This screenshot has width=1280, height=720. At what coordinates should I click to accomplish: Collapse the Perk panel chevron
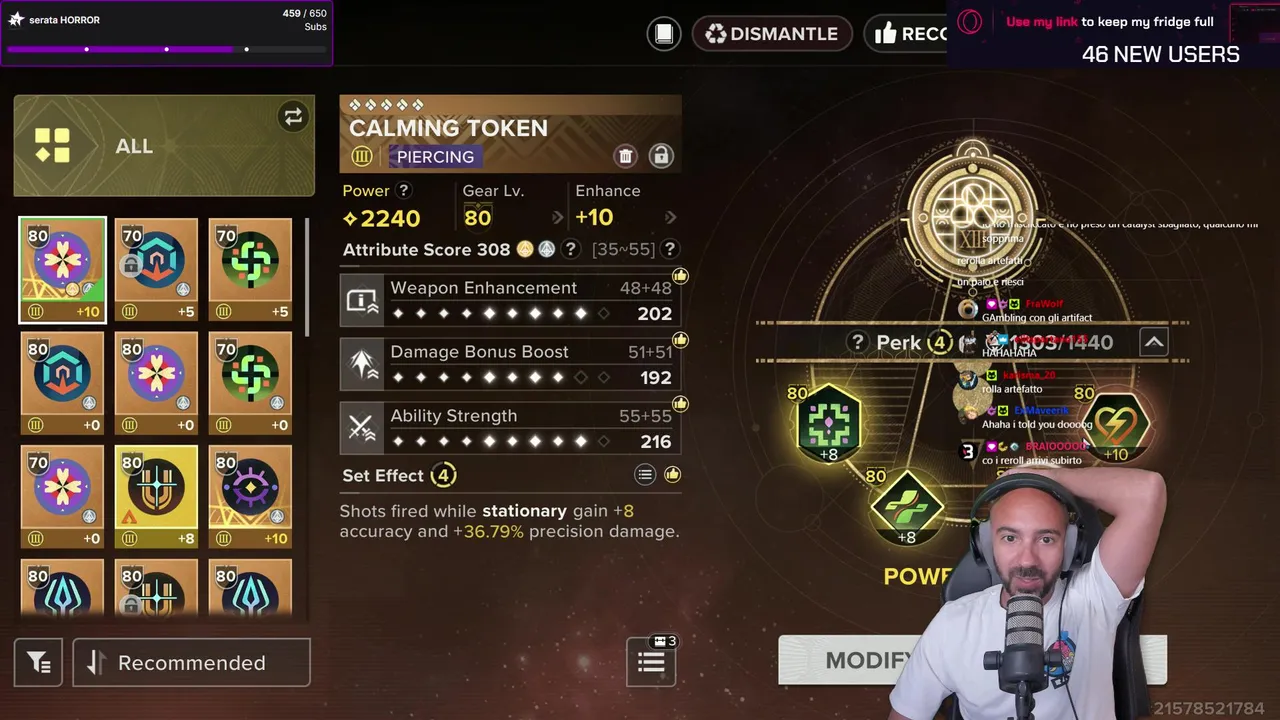pos(1153,342)
